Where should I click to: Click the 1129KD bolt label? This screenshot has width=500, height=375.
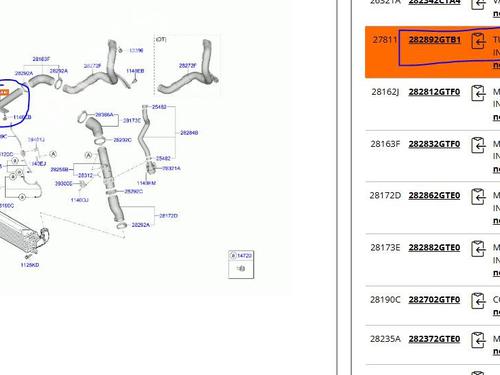pos(30,265)
